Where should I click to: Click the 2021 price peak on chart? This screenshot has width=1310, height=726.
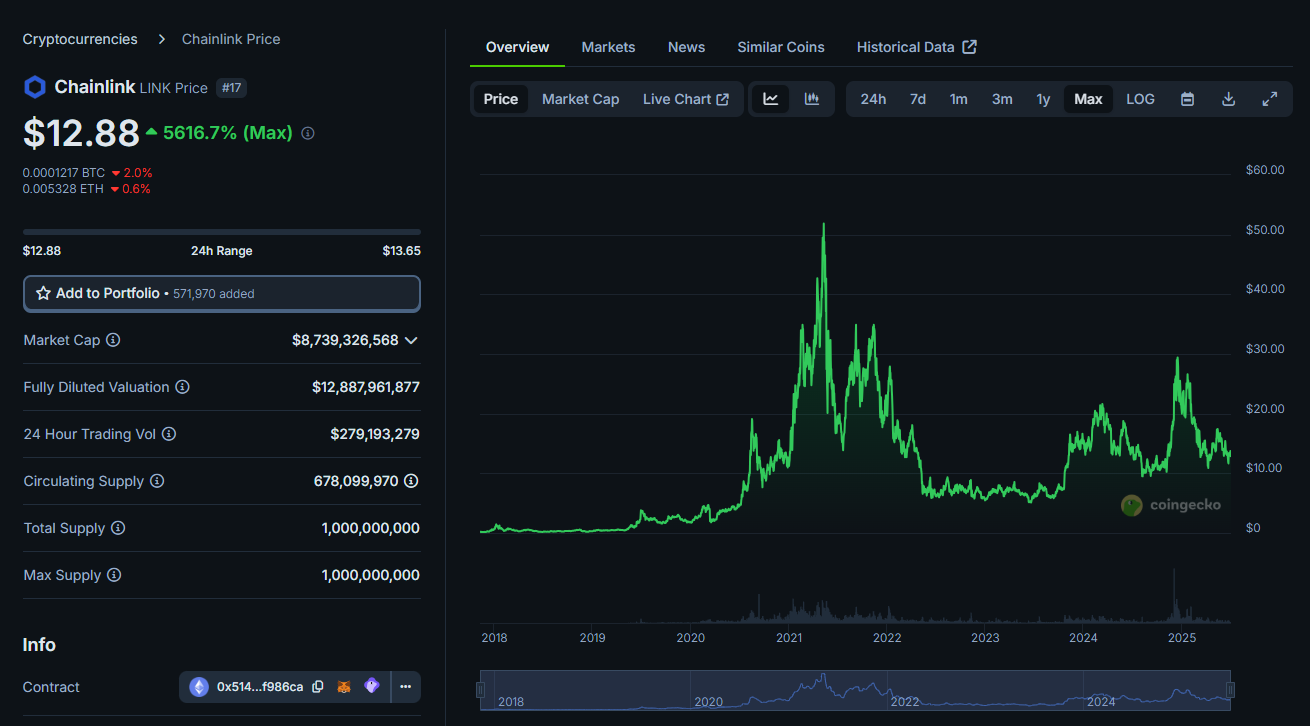point(824,224)
